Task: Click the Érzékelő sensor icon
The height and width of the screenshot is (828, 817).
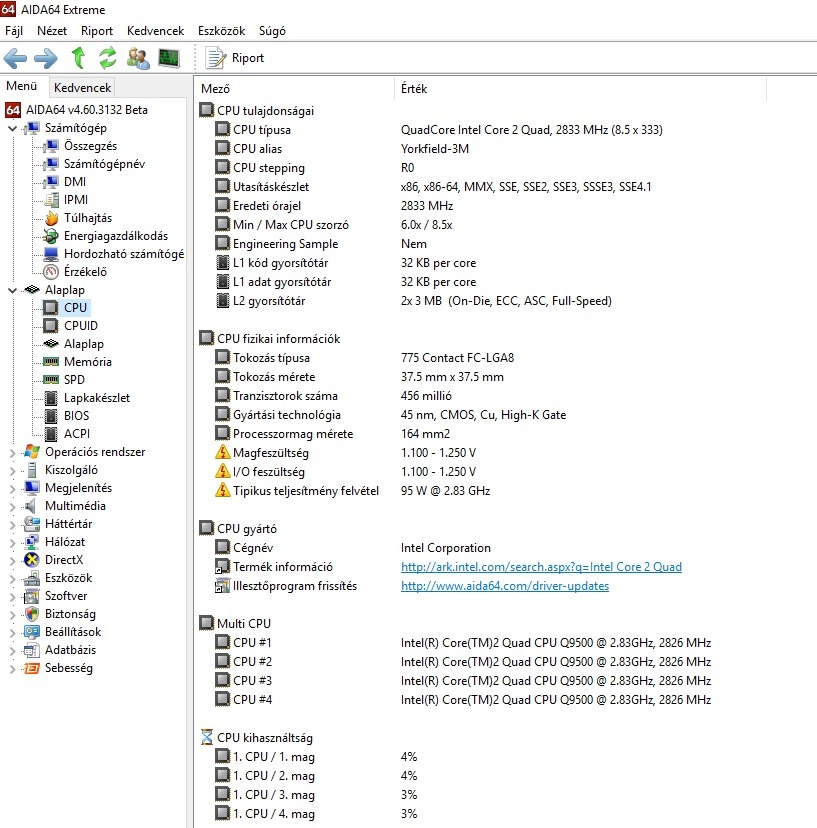Action: [x=51, y=272]
